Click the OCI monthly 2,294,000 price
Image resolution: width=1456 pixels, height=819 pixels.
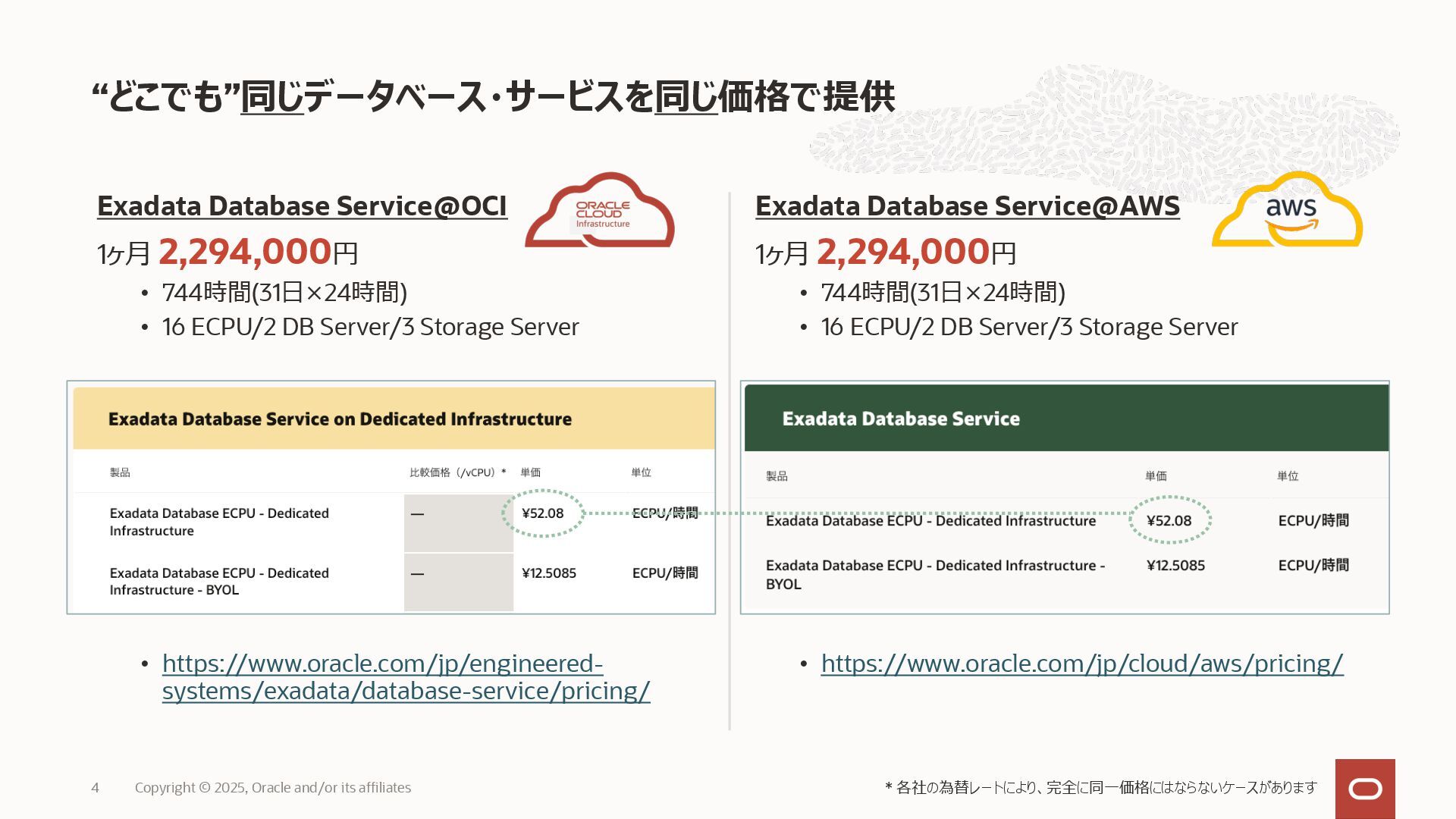coord(245,252)
